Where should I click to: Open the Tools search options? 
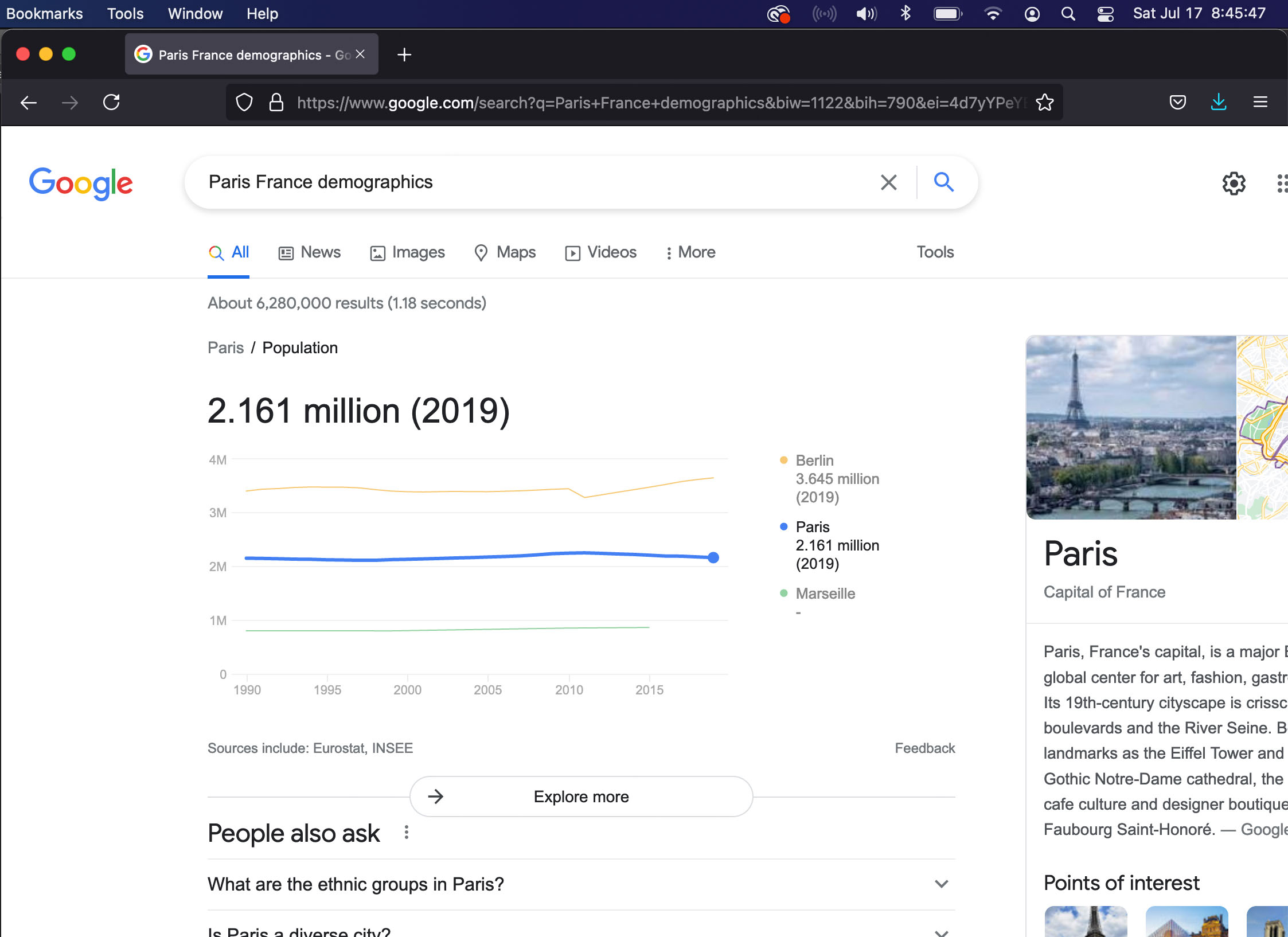(935, 252)
